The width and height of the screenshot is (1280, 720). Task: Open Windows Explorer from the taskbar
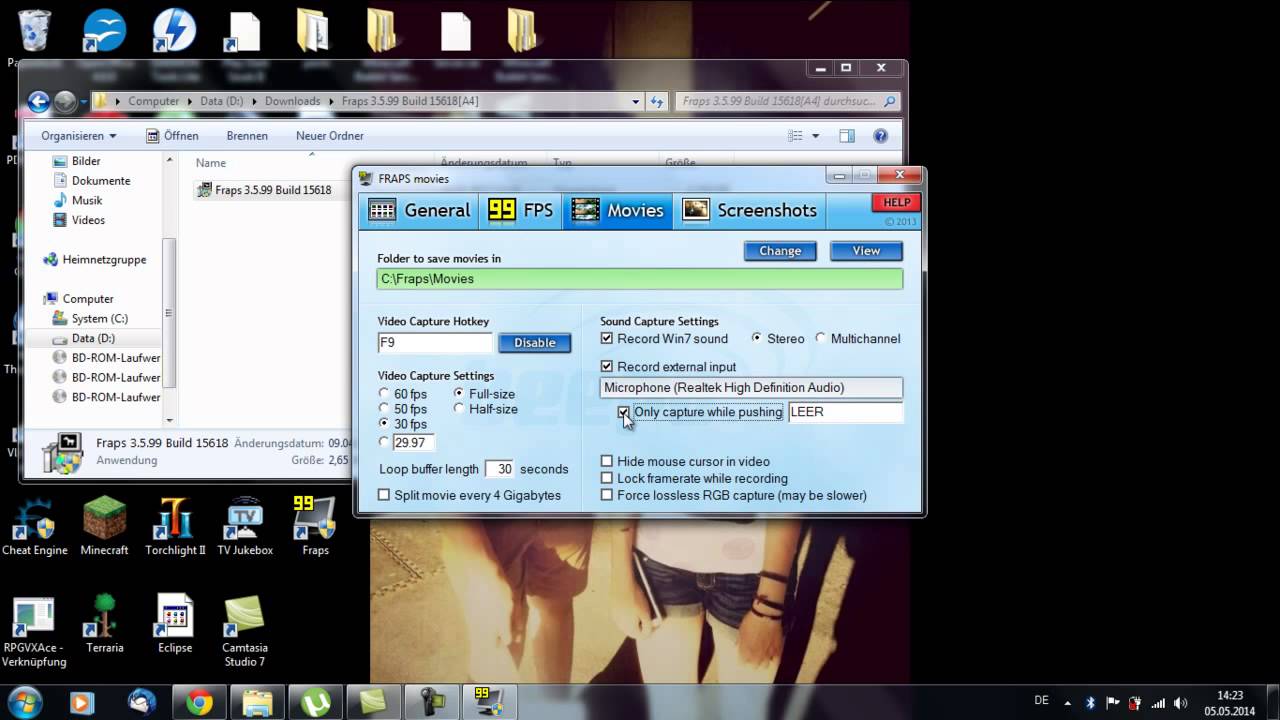258,703
